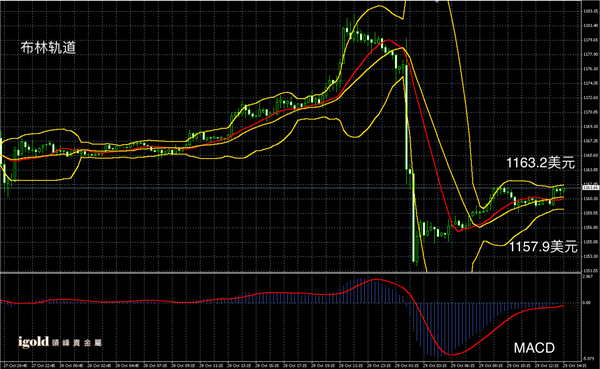
Task: Click the 1163.2美元 resistance price annotation
Action: 540,163
